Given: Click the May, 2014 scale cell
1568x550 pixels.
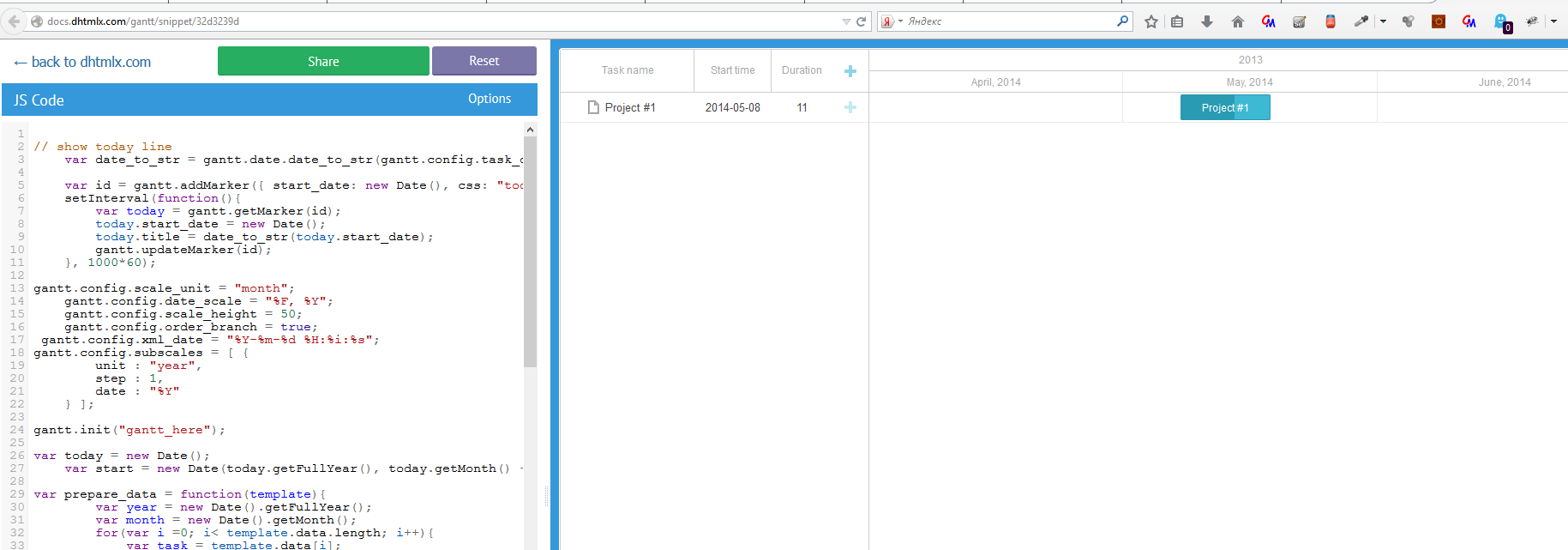Looking at the screenshot, I should pyautogui.click(x=1250, y=82).
